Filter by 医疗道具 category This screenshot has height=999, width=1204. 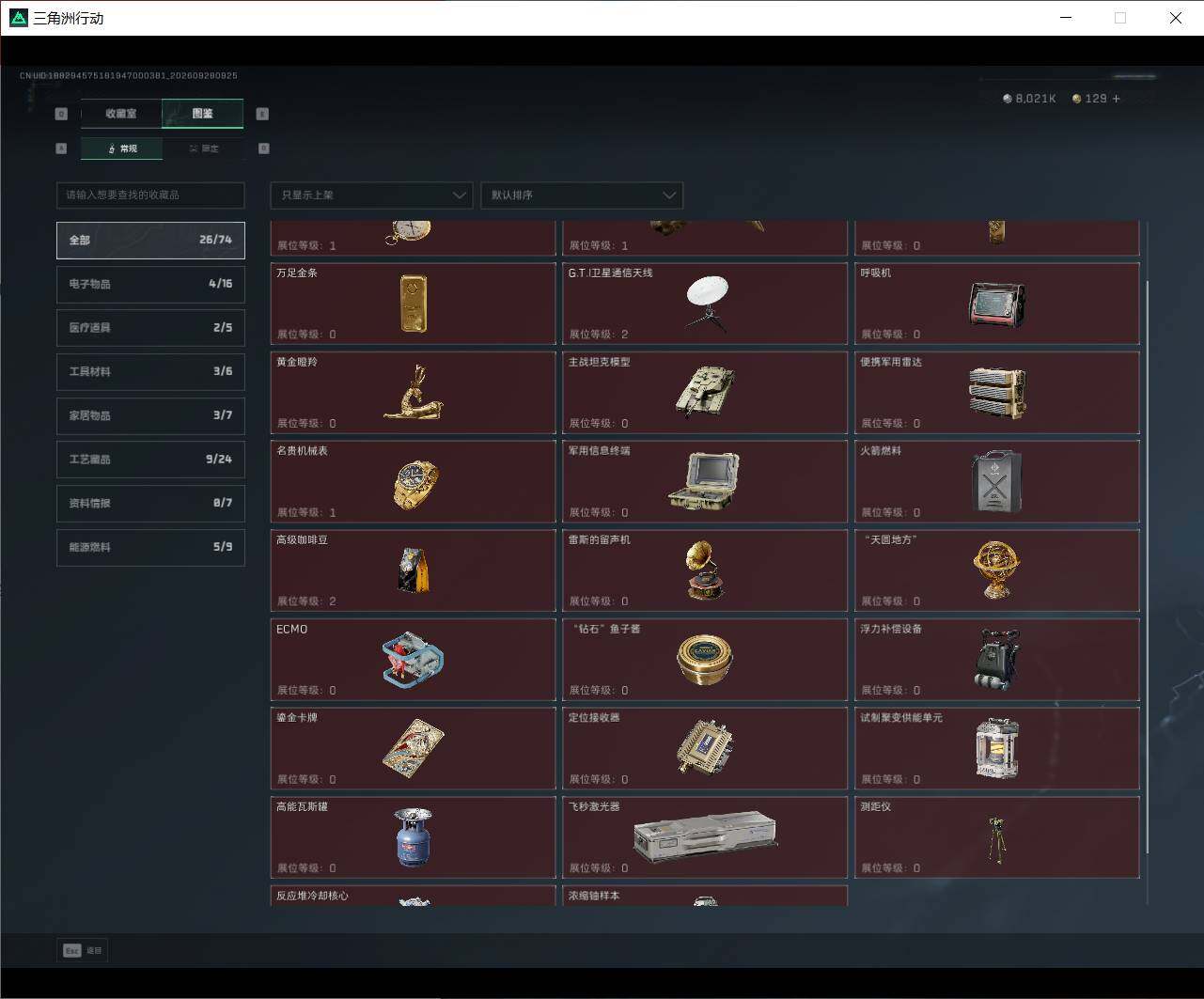point(150,328)
